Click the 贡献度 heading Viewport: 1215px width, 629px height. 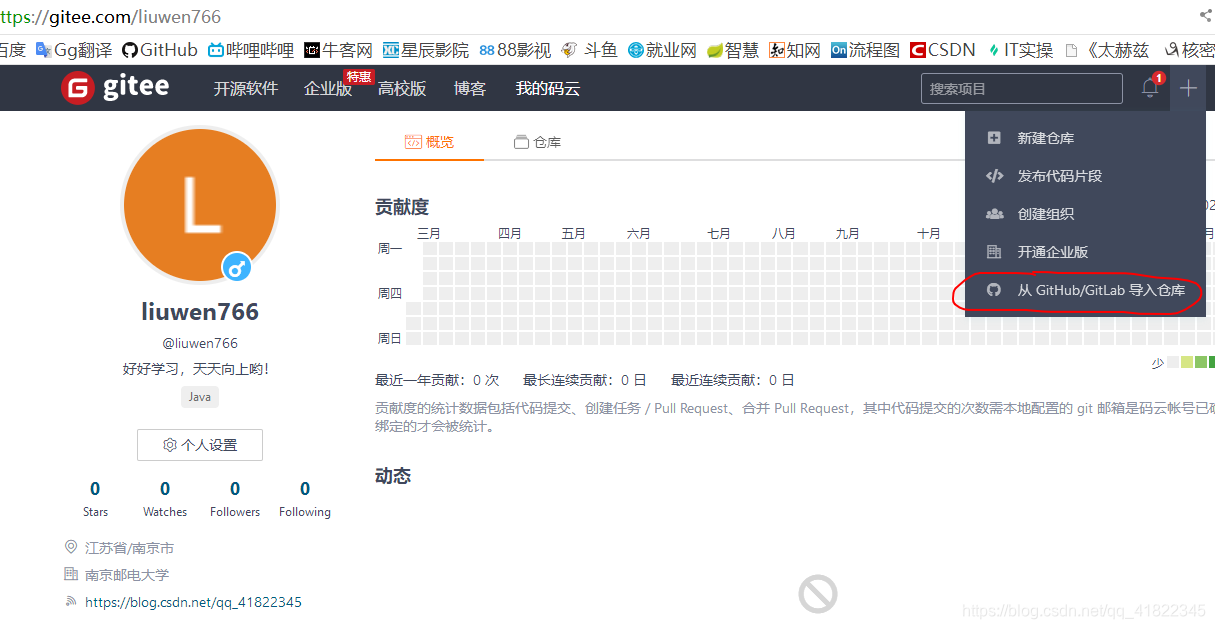pos(402,207)
